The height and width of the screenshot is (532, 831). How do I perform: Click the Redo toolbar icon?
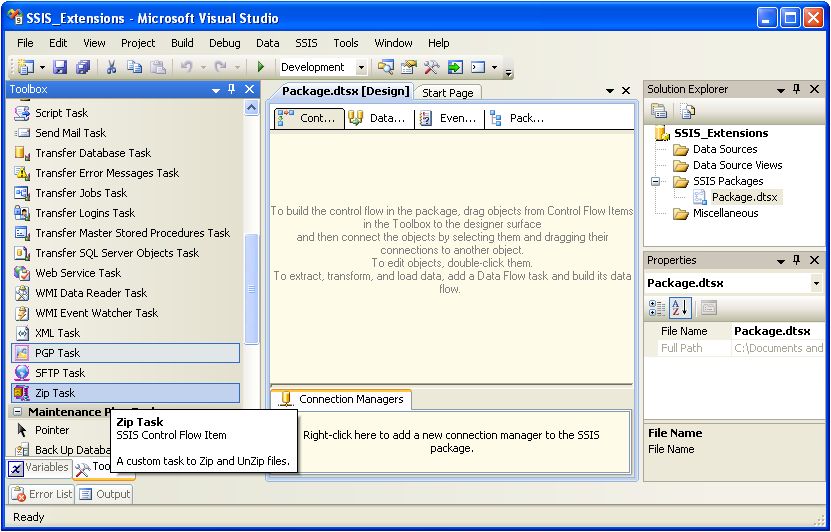[x=220, y=67]
